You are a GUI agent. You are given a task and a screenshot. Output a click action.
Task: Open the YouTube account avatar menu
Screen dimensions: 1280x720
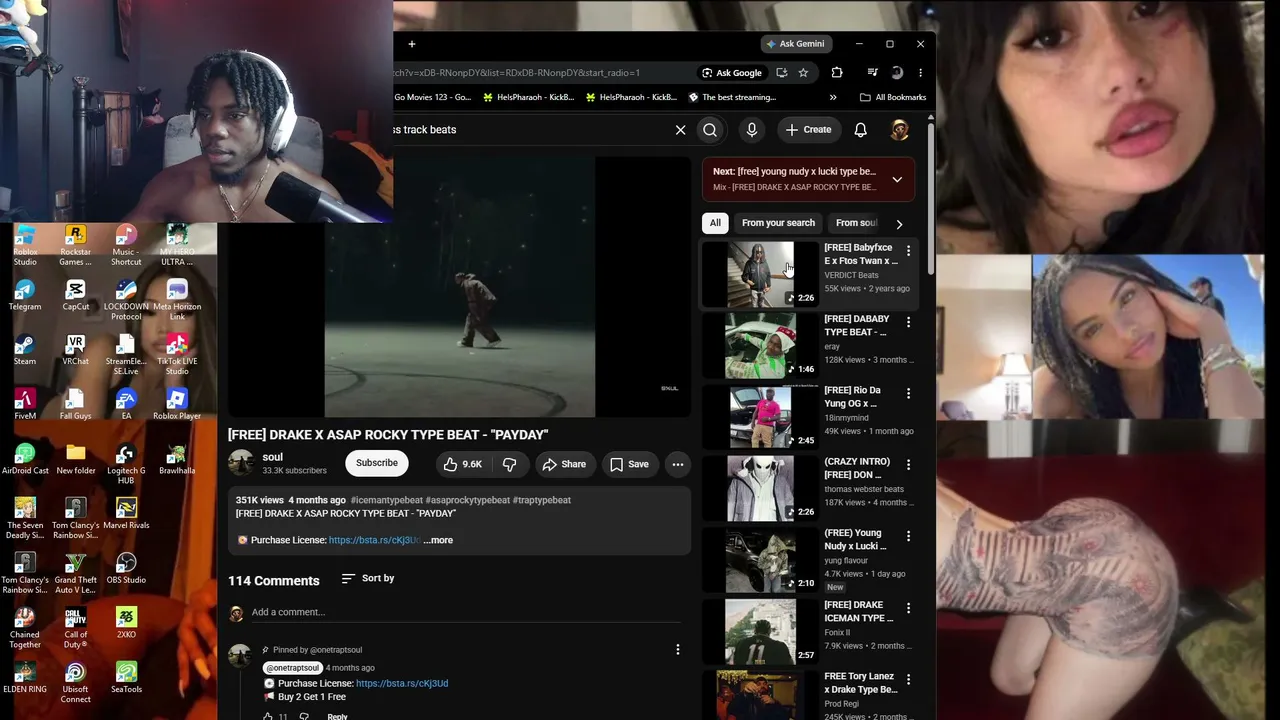(899, 130)
